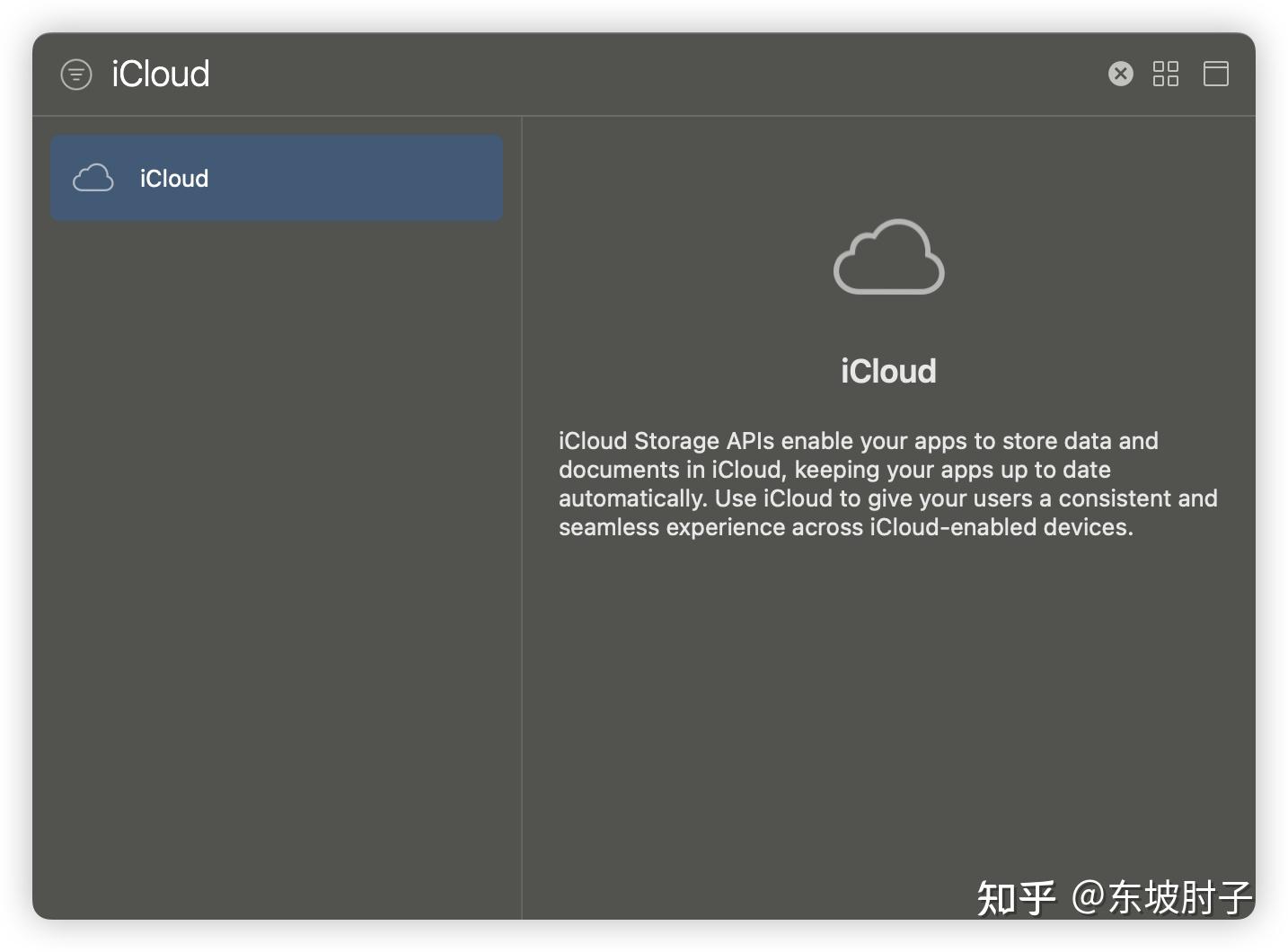Image resolution: width=1288 pixels, height=952 pixels.
Task: Select the single-pane view layout icon
Action: (1215, 74)
